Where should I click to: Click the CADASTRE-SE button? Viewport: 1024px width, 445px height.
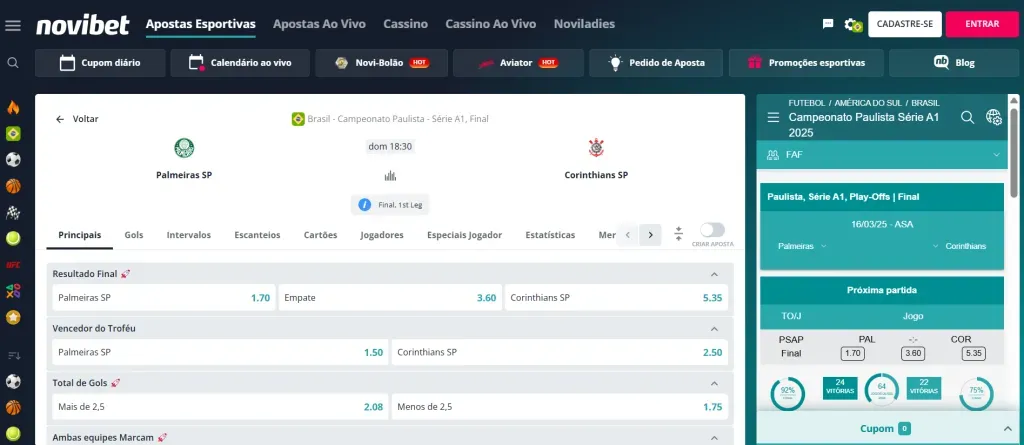pos(904,24)
